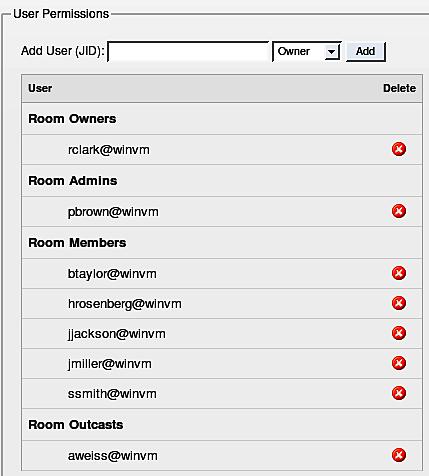Select the Room Admins group row
The width and height of the screenshot is (429, 476).
222,181
